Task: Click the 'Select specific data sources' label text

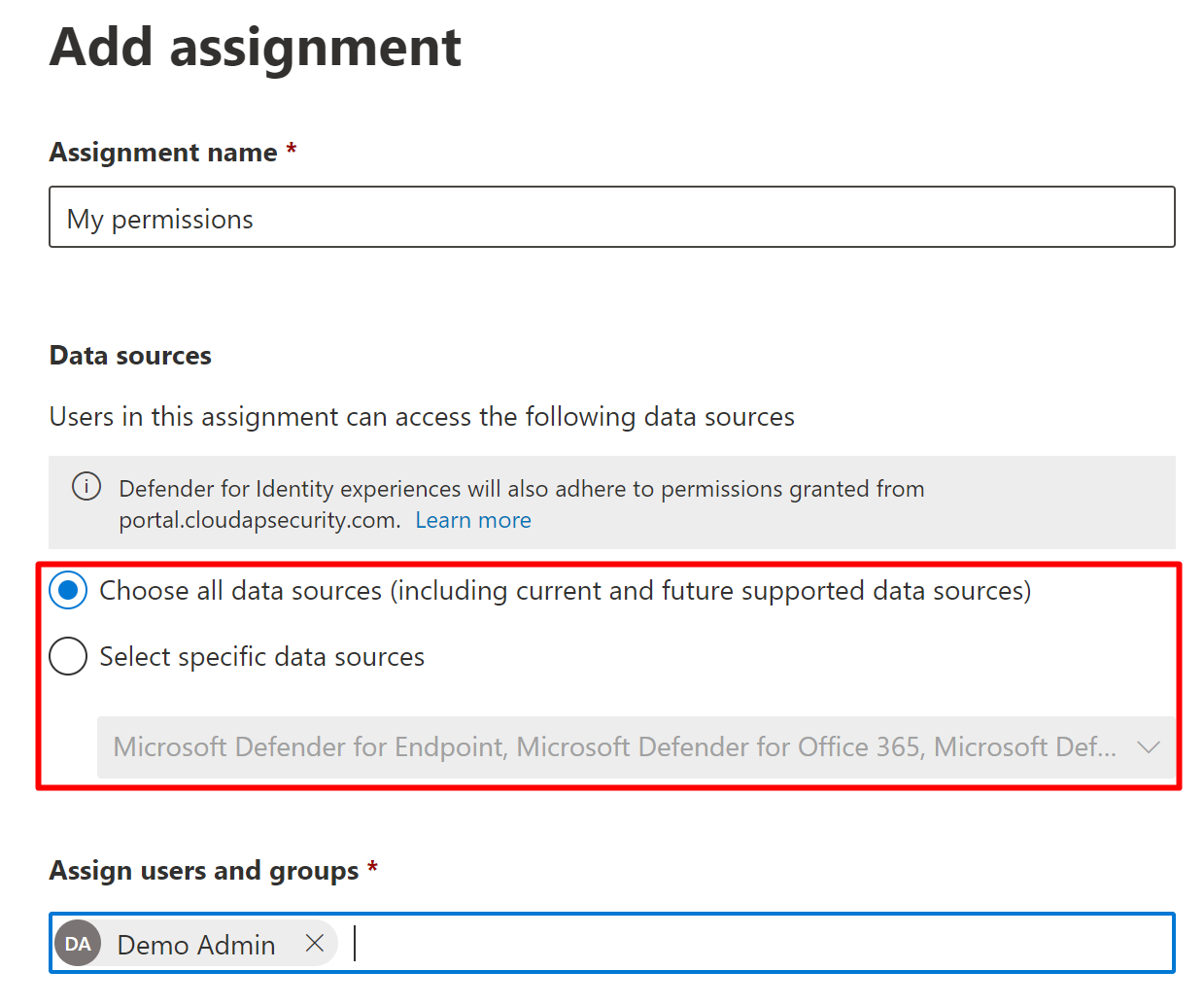Action: point(261,657)
